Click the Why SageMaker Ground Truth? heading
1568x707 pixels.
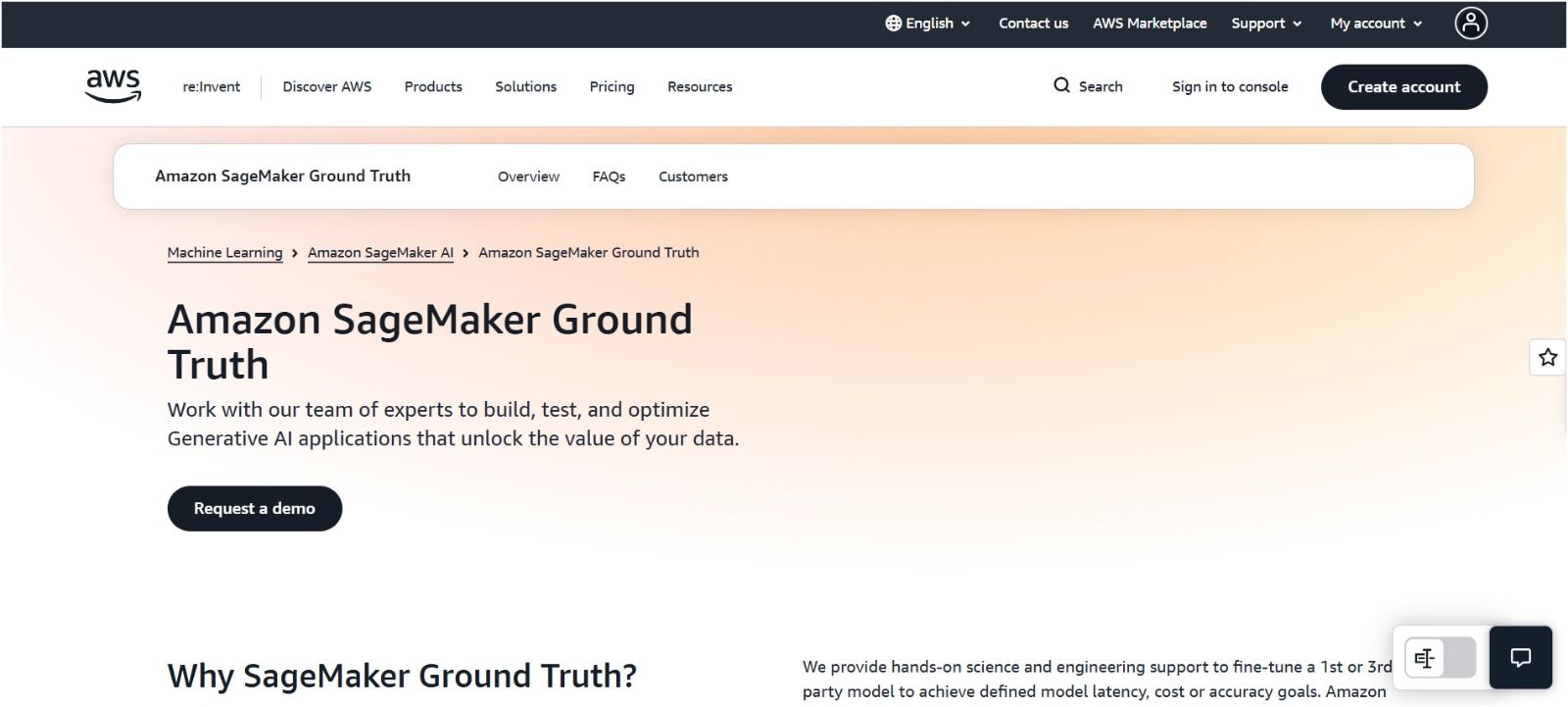402,676
